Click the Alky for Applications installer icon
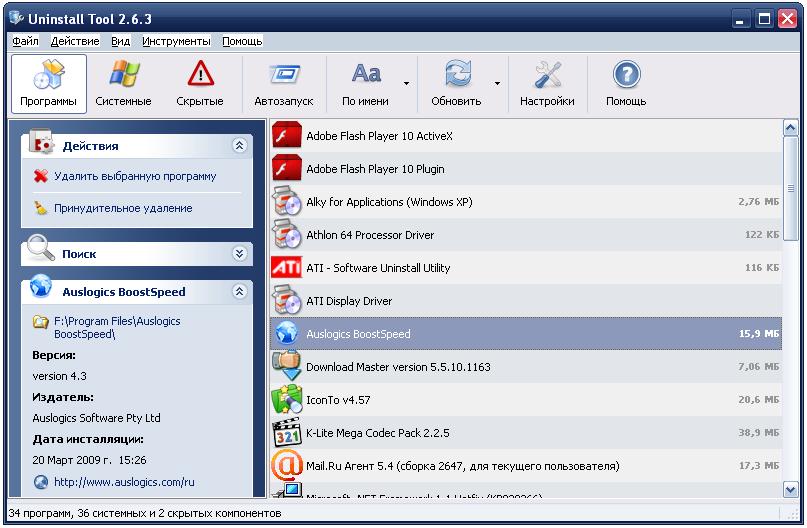Image resolution: width=807 pixels, height=528 pixels. (287, 201)
